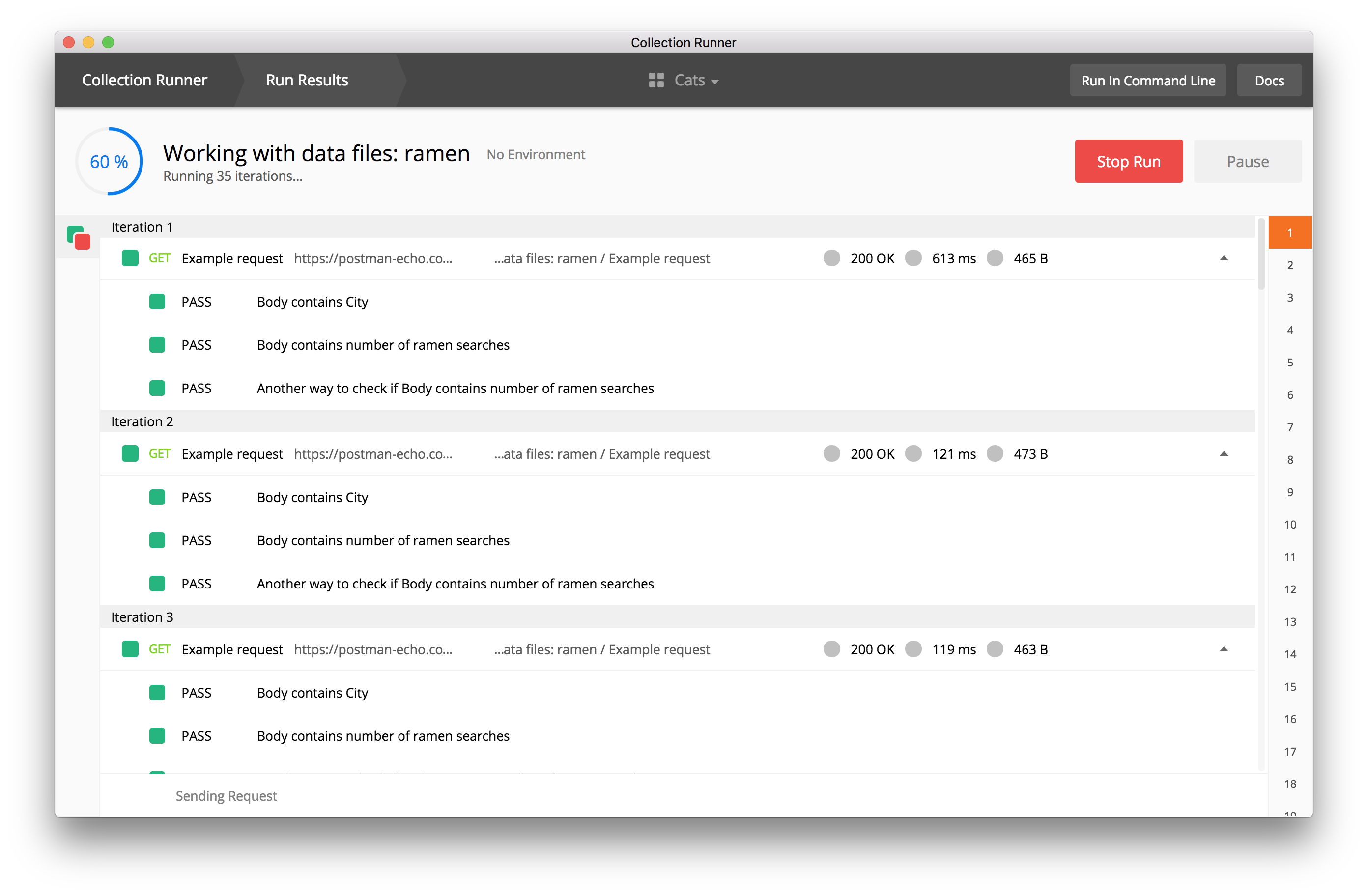Click the Iteration 1 collapse arrow

pos(1223,257)
